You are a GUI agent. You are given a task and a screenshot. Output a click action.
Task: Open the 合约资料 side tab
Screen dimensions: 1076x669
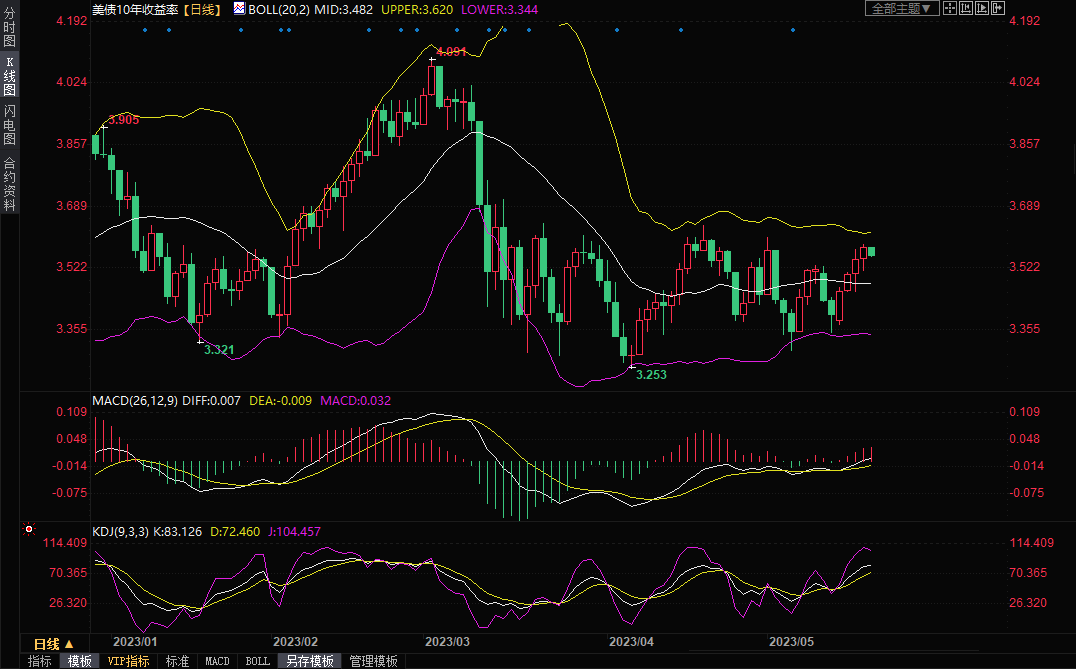[x=9, y=184]
